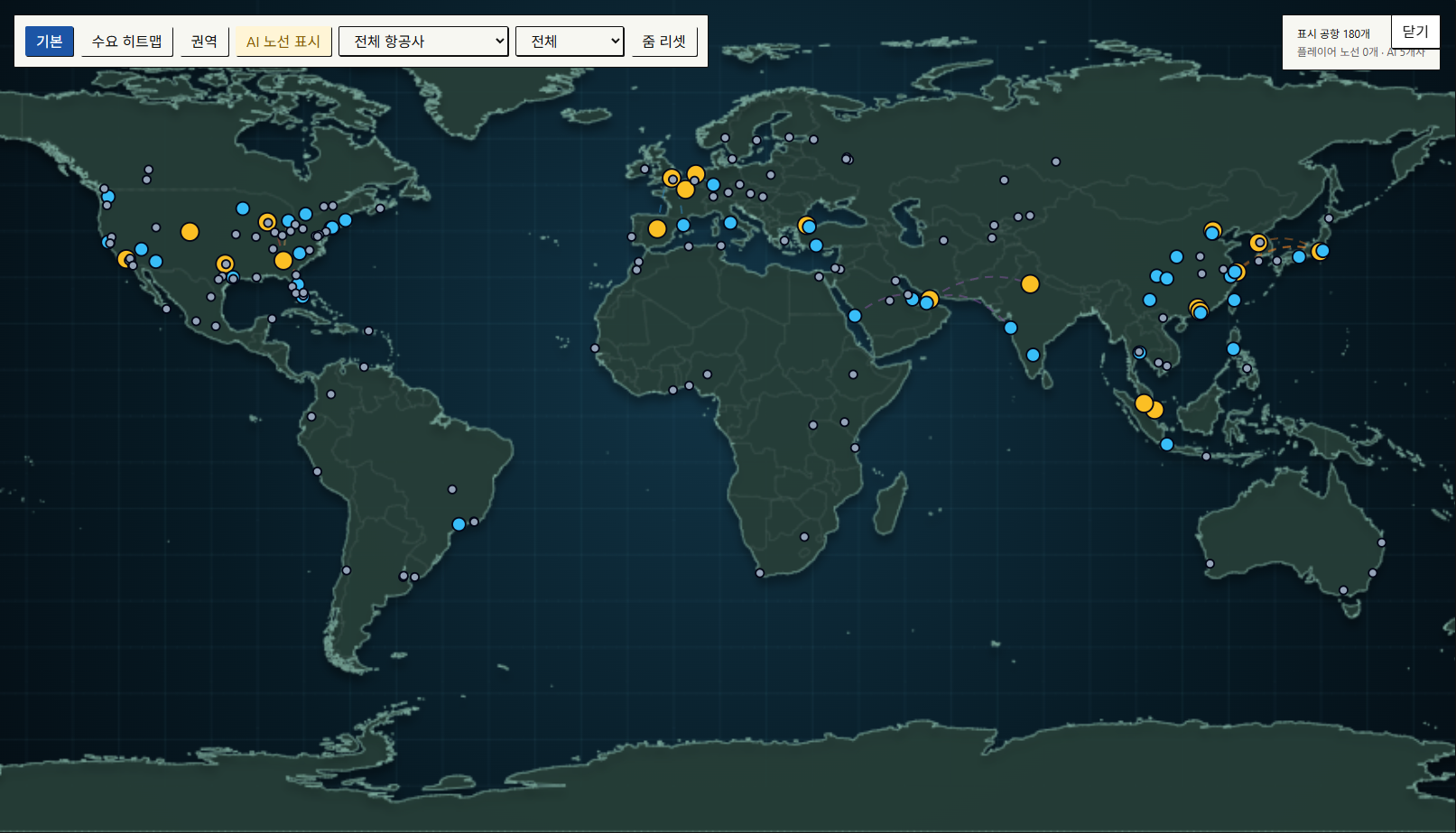This screenshot has width=1456, height=833.
Task: Open the 전체 filter dropdown
Action: 570,42
